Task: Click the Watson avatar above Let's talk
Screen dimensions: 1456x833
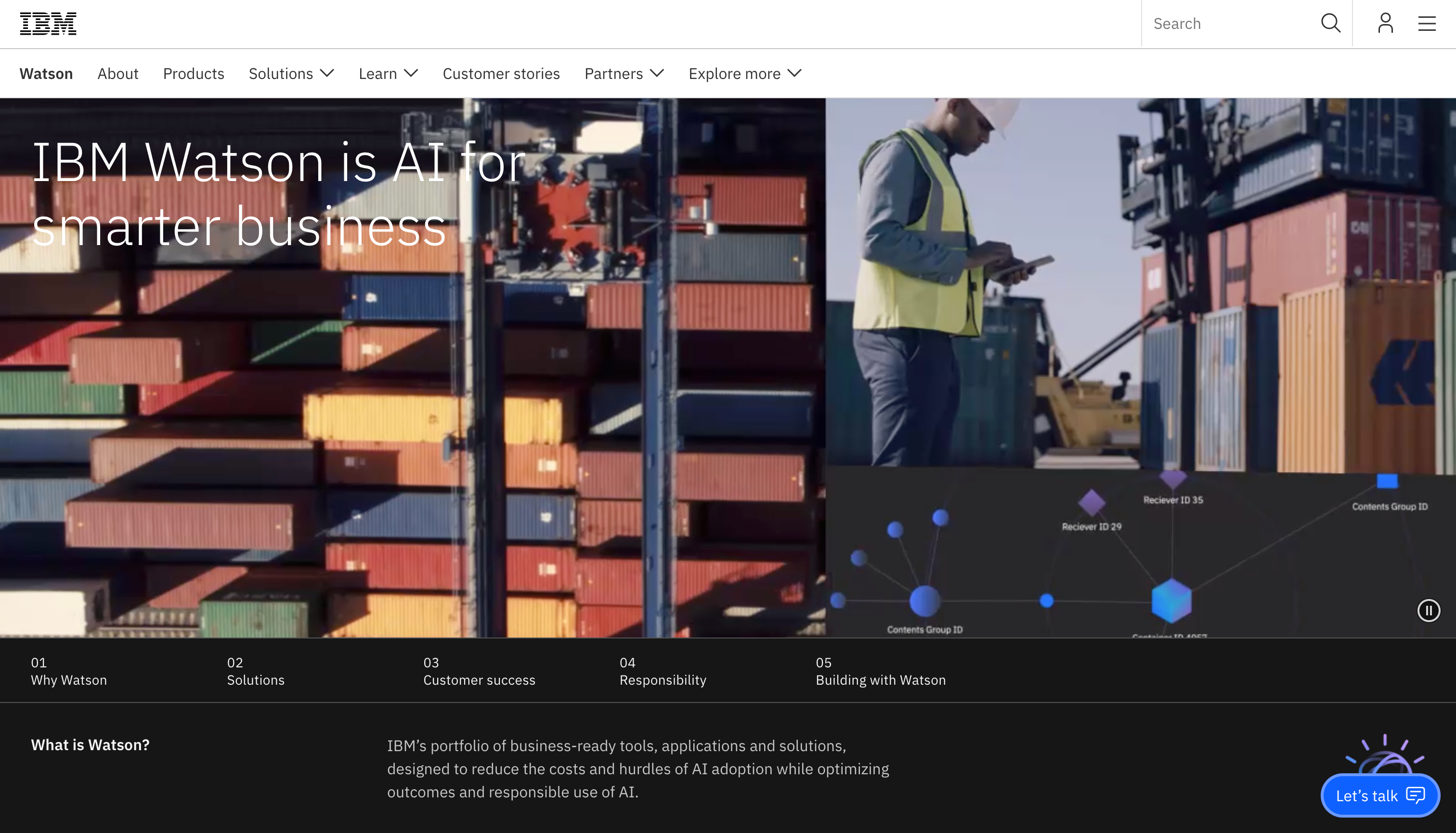Action: pos(1384,754)
